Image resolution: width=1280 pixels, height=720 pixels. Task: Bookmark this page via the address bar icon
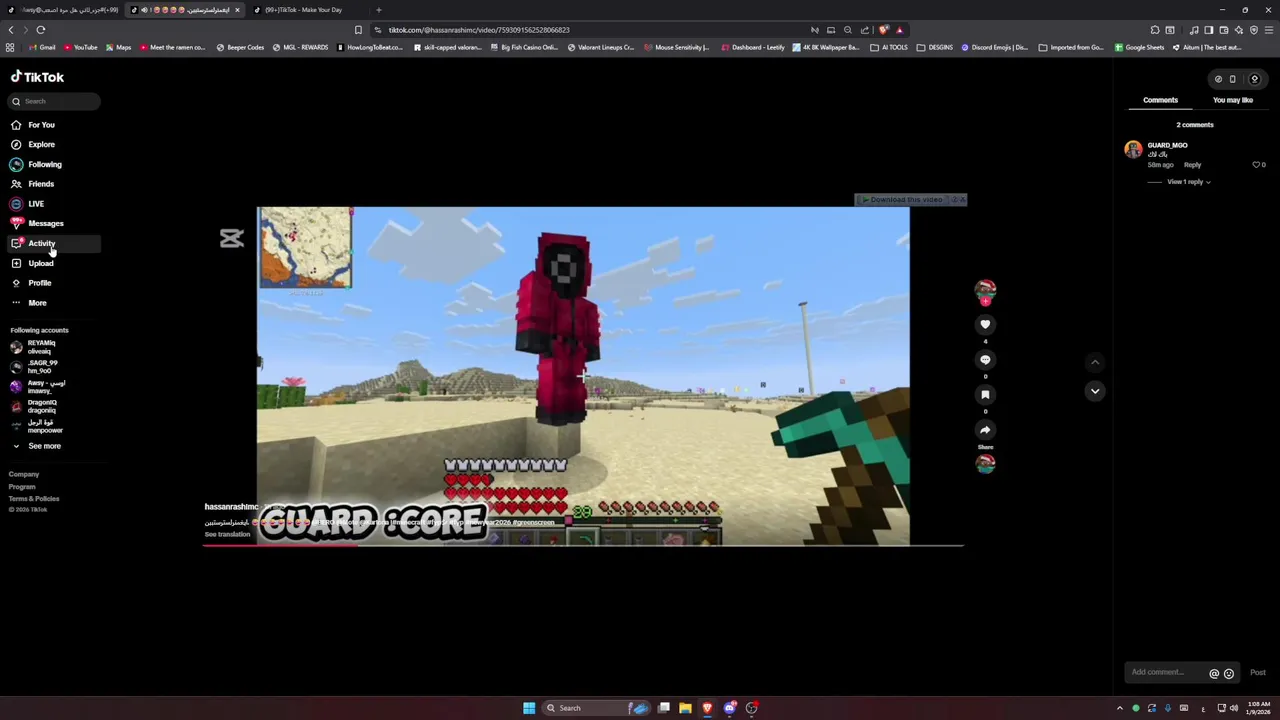(x=358, y=30)
